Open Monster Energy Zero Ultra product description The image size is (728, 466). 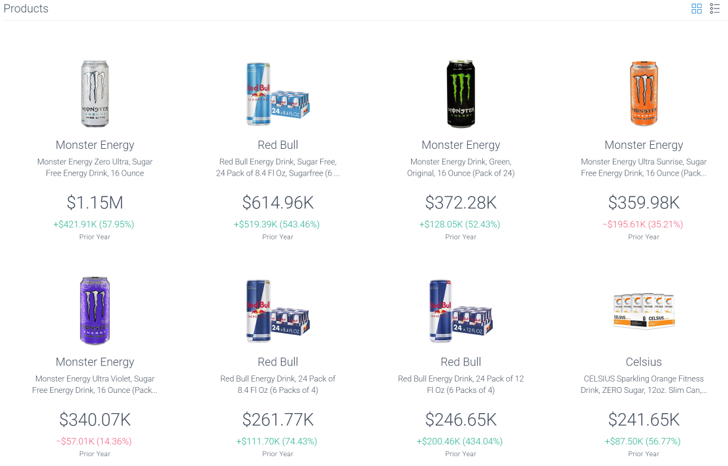tap(95, 167)
